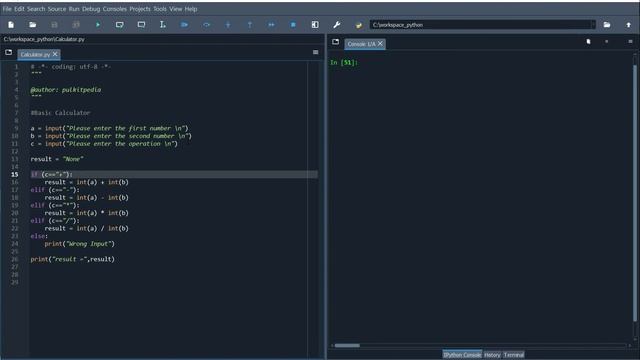Open the console browse tabs icon
This screenshot has width=640, height=360.
[336, 42]
